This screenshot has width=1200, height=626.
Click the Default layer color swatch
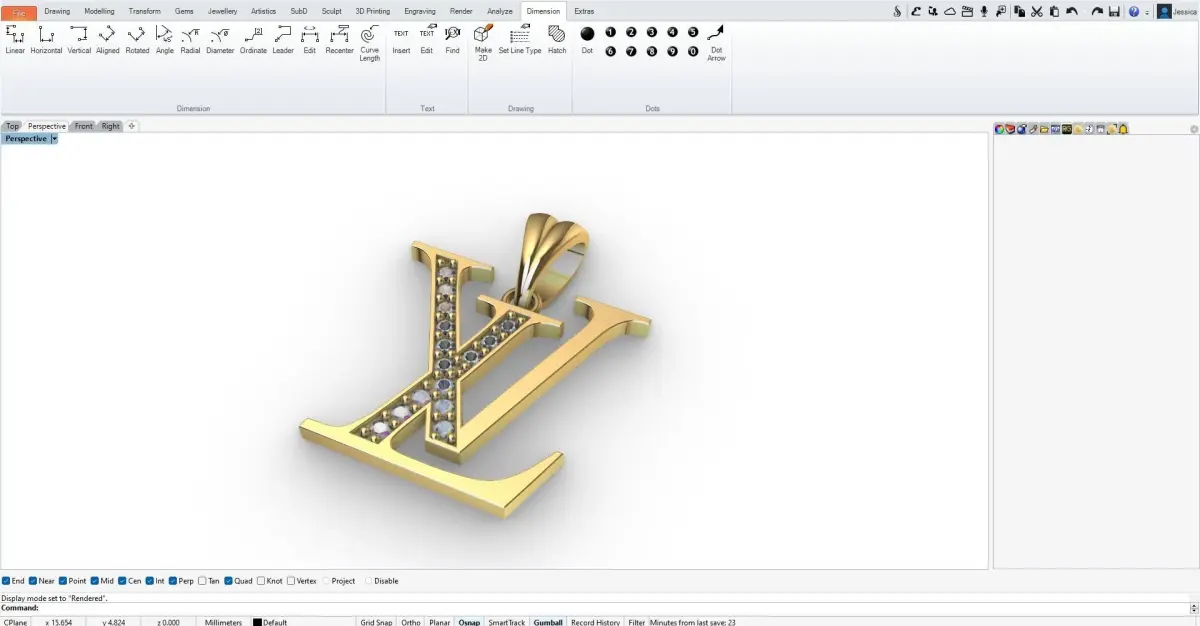257,622
